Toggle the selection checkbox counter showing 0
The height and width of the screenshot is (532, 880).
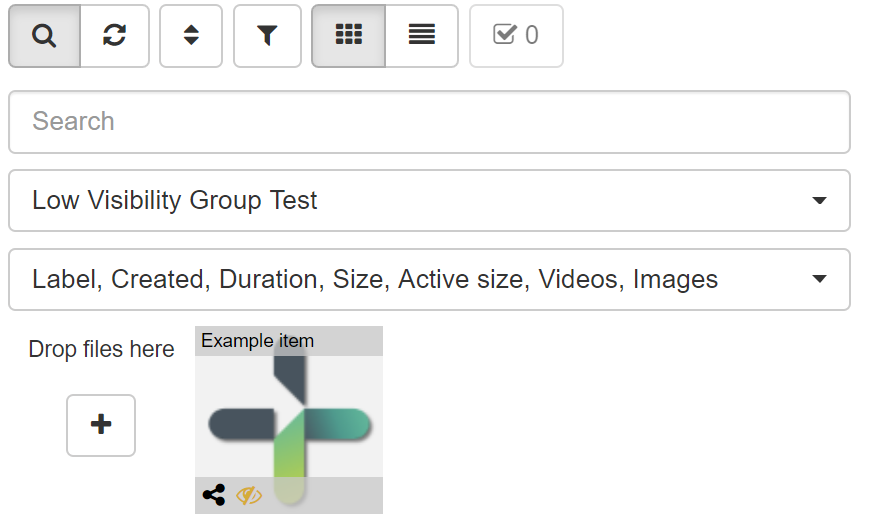516,36
